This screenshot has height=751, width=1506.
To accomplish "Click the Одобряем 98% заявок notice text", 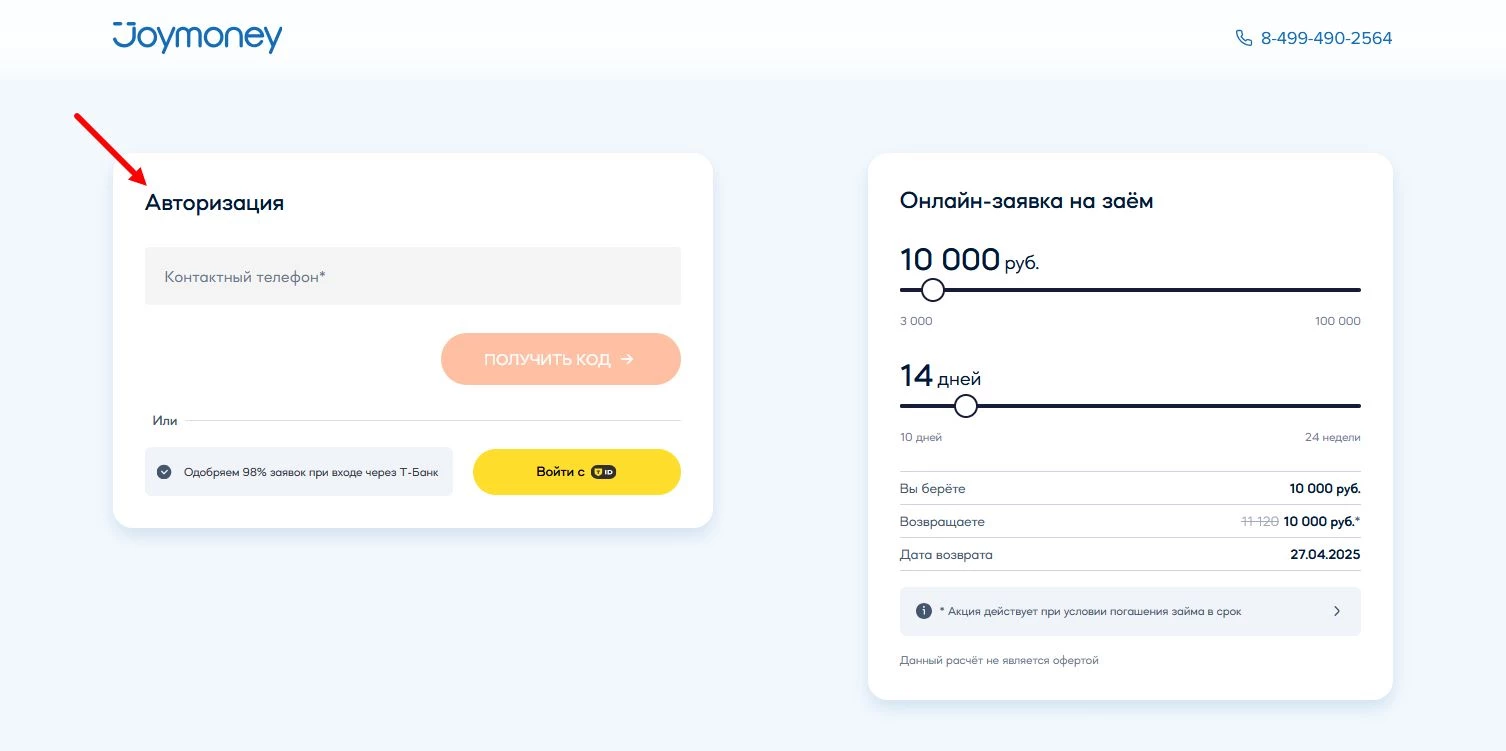I will click(x=311, y=472).
